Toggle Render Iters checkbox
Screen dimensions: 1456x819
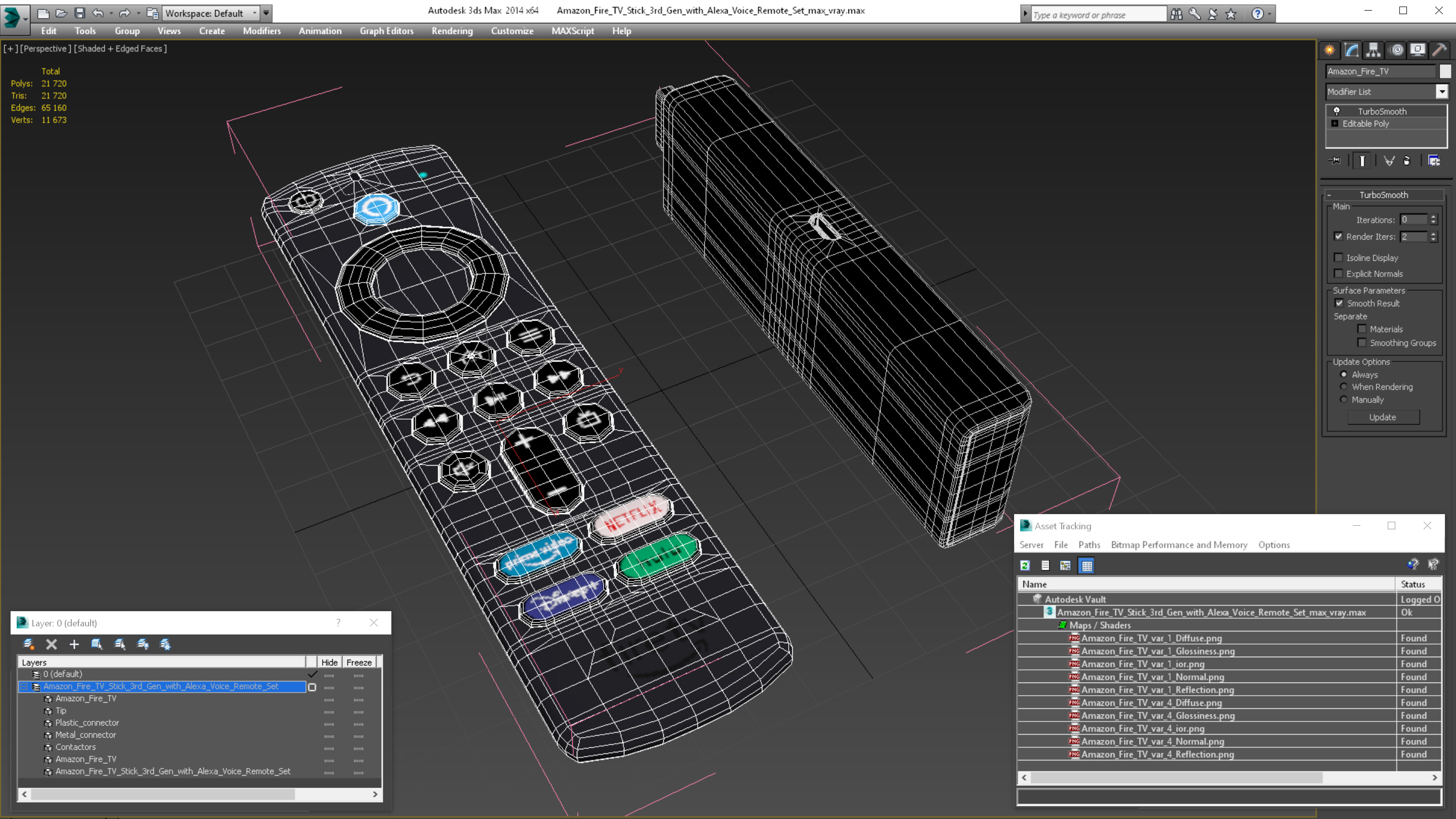coord(1338,236)
